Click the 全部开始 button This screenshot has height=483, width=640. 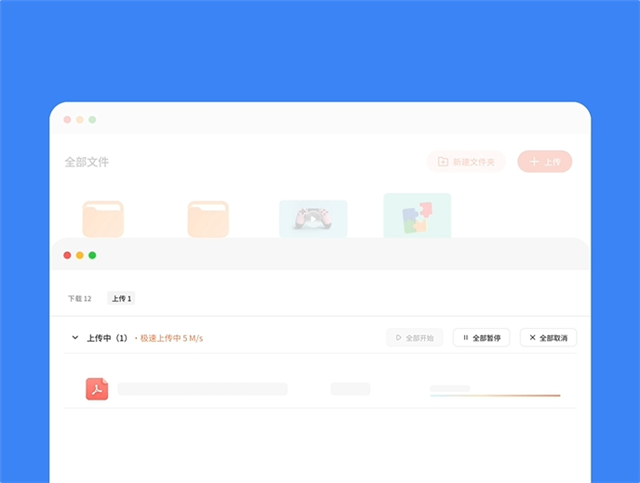pos(414,338)
